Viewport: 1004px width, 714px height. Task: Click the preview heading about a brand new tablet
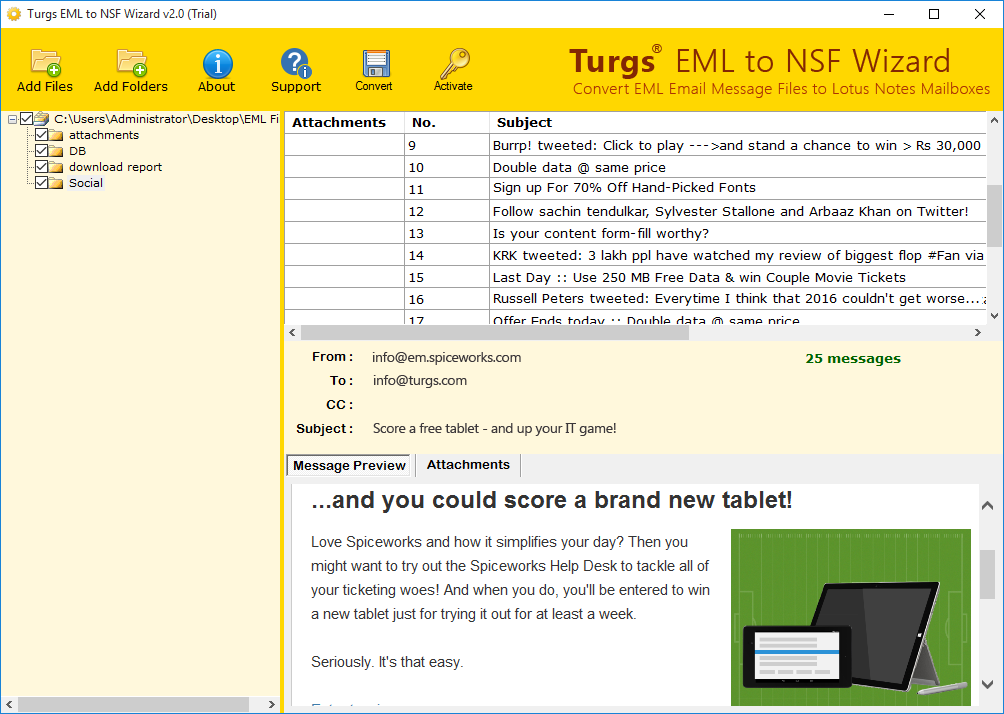point(552,500)
